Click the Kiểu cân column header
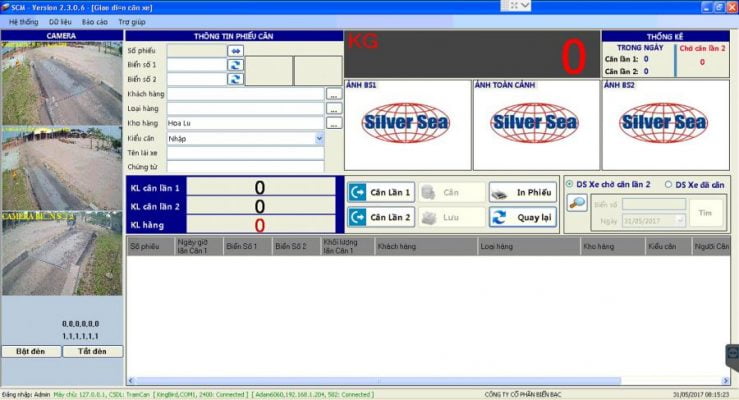 click(x=668, y=246)
